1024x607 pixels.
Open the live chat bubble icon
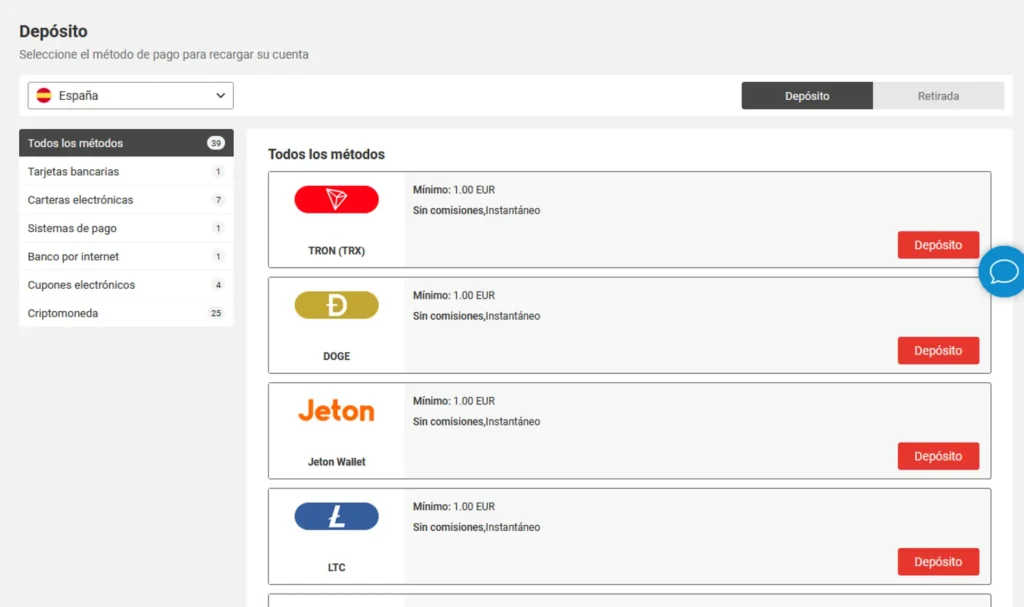[x=1003, y=271]
